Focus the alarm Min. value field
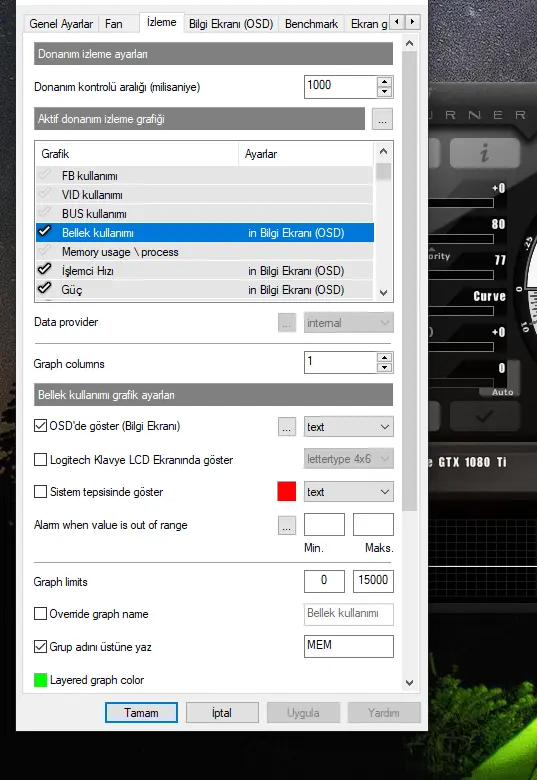 (324, 524)
